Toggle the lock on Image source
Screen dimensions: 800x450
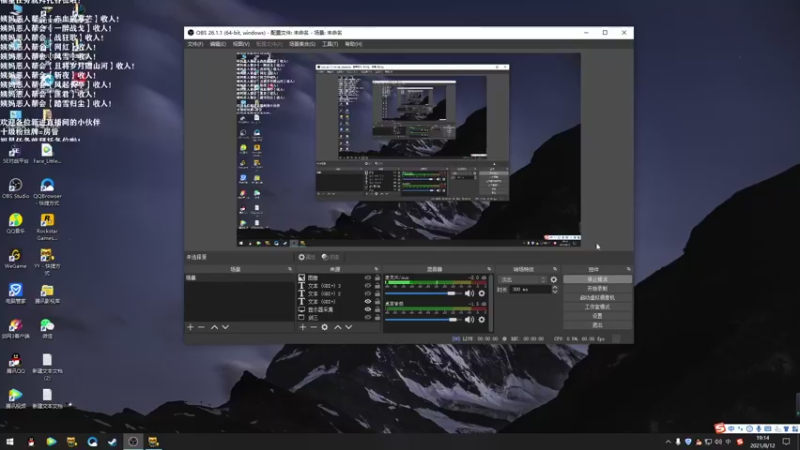pyautogui.click(x=378, y=278)
